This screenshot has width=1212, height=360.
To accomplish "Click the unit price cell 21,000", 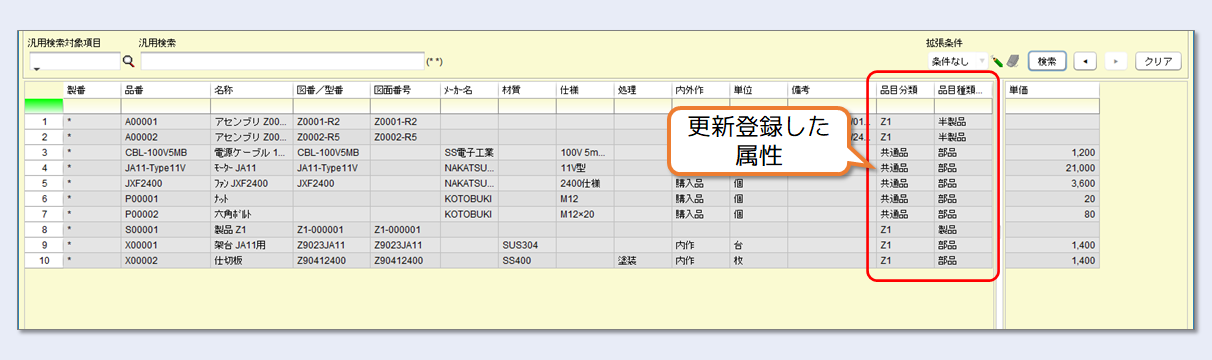I will [x=1052, y=168].
